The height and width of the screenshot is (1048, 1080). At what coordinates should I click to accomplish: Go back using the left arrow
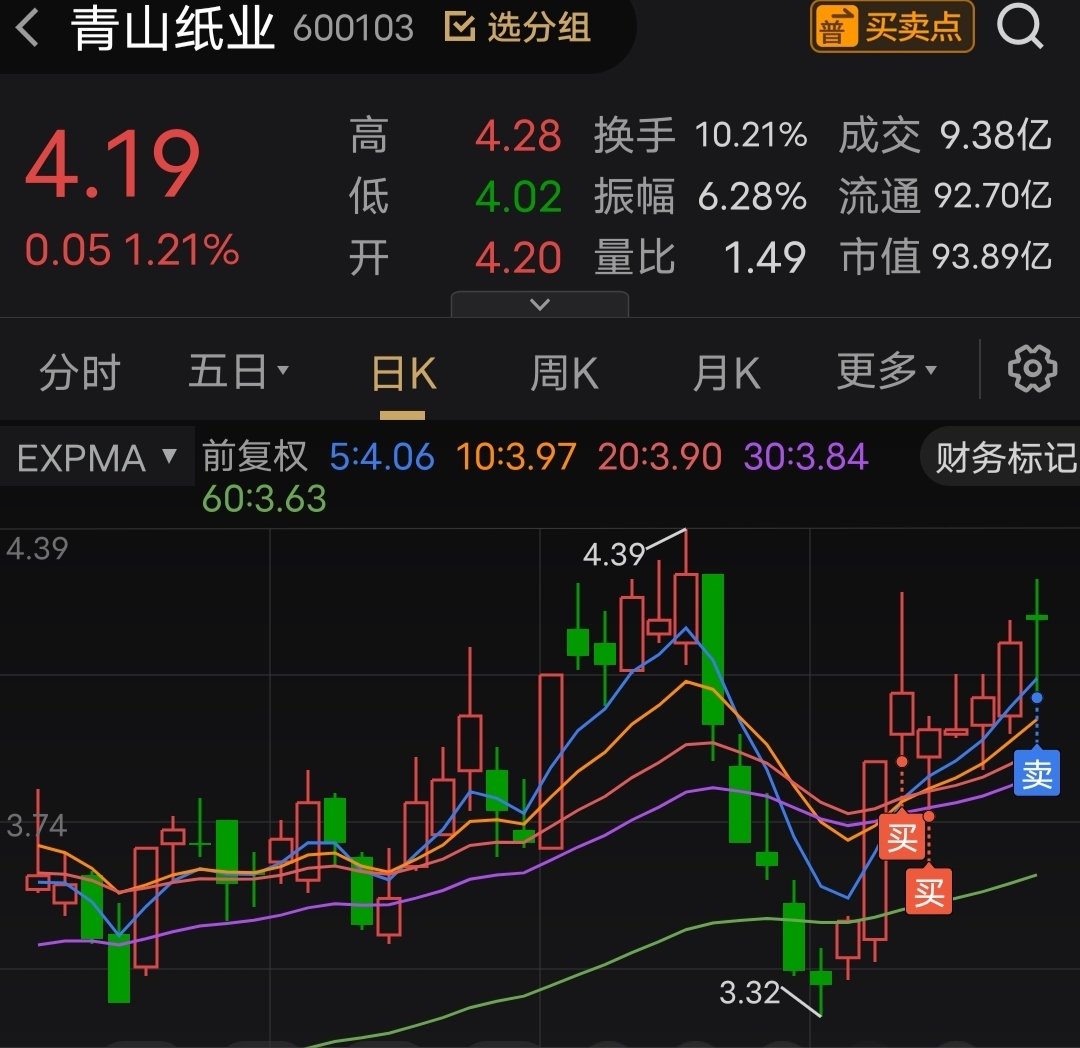click(x=28, y=29)
